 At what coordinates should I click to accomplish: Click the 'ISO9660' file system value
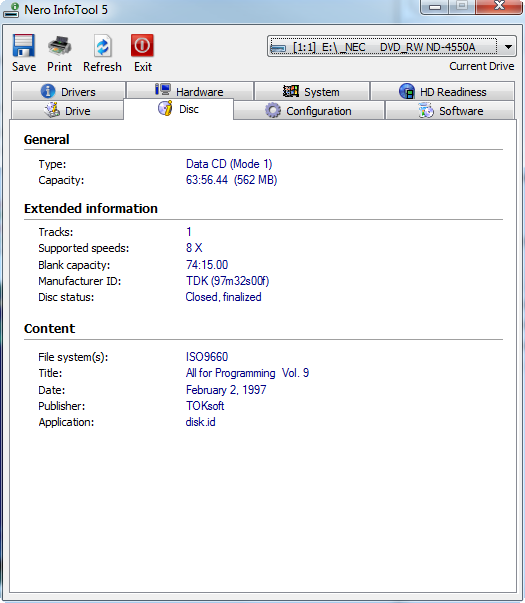point(207,356)
